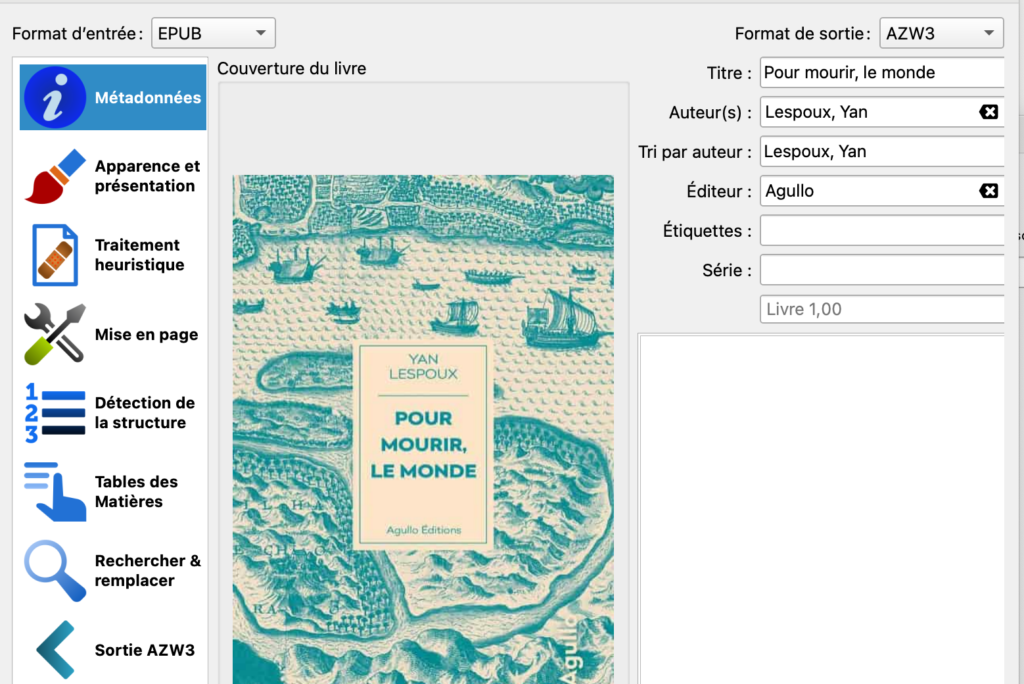This screenshot has width=1024, height=684.
Task: Click the book cover image preview
Action: click(x=423, y=429)
